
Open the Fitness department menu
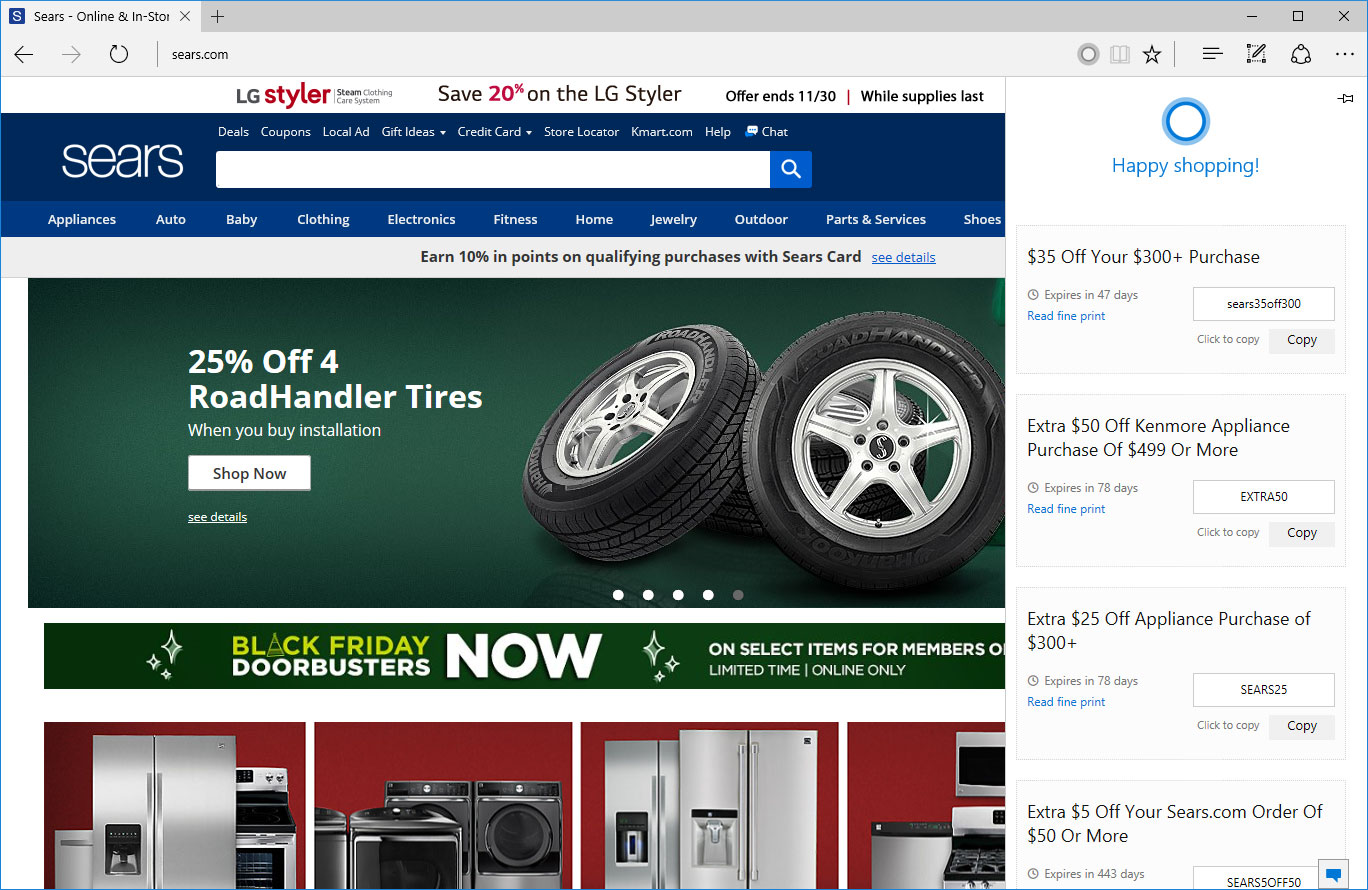515,219
